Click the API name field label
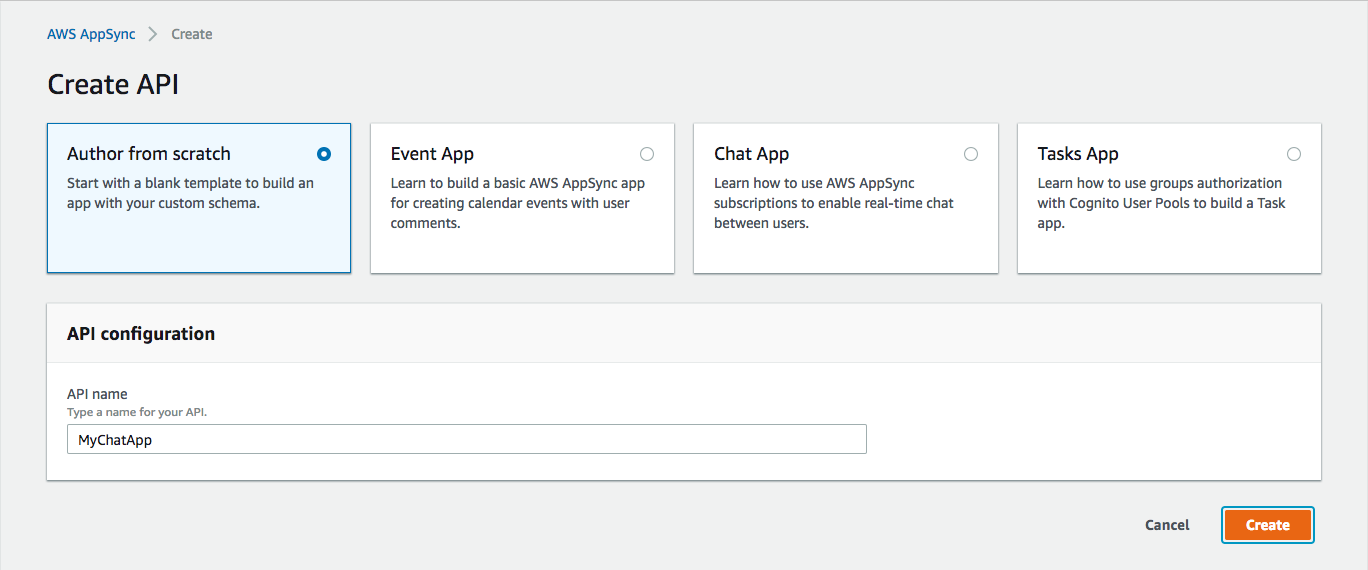Screen dimensions: 1368x570 click(x=97, y=394)
